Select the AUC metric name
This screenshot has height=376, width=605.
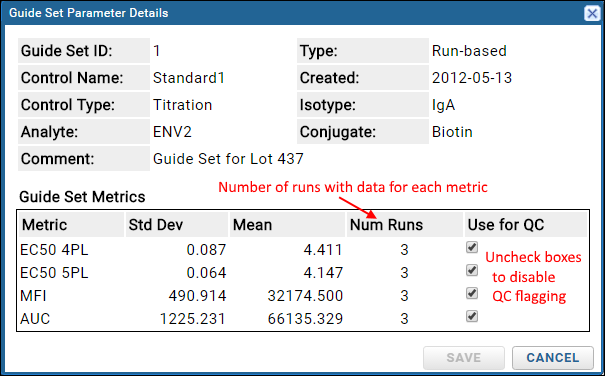point(35,319)
